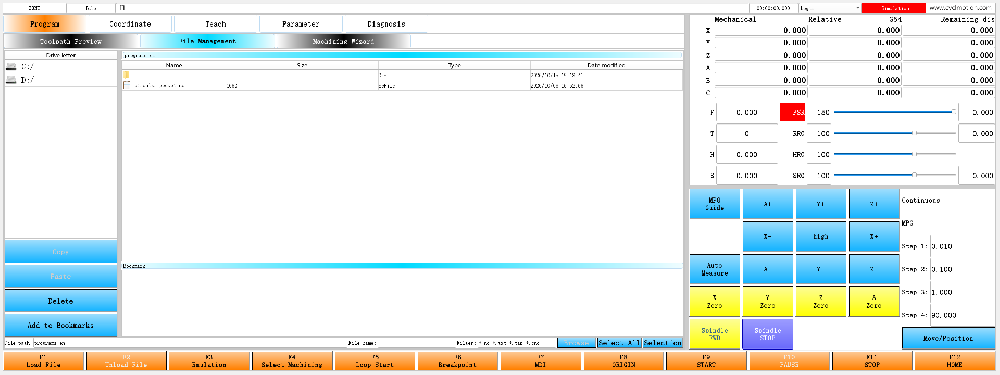Adjust the override slider in the F row
The width and height of the screenshot is (1000, 375).
[894, 112]
